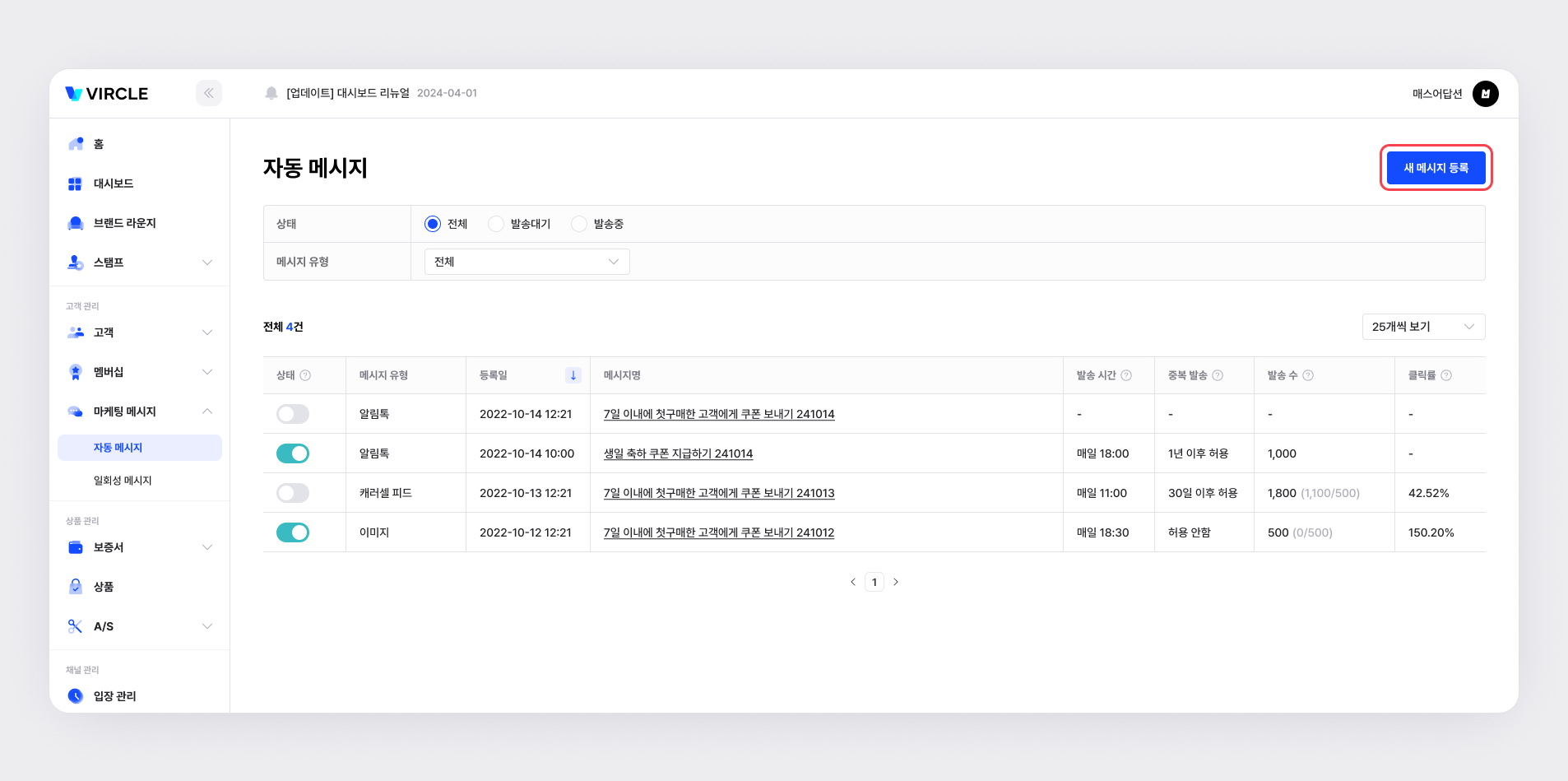Collapse the sidebar with double-chevron button
Viewport: 1568px width, 781px height.
pyautogui.click(x=209, y=93)
